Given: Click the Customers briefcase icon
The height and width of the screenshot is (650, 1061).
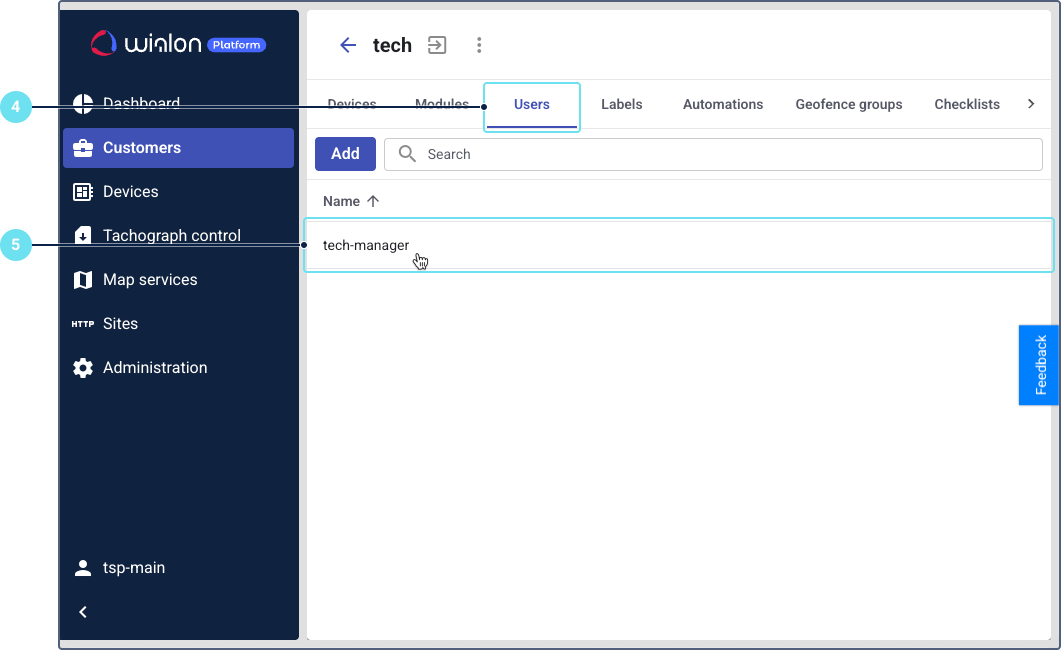Looking at the screenshot, I should coord(83,148).
